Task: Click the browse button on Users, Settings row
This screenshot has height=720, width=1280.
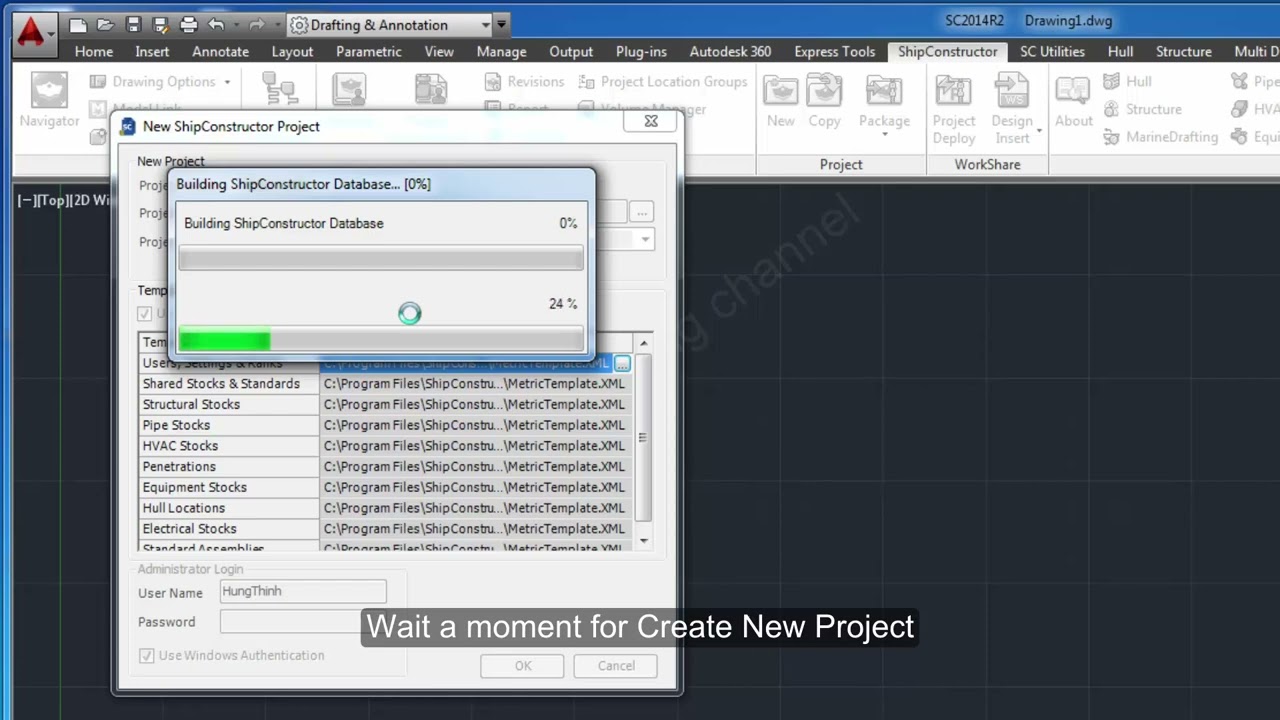Action: point(622,363)
